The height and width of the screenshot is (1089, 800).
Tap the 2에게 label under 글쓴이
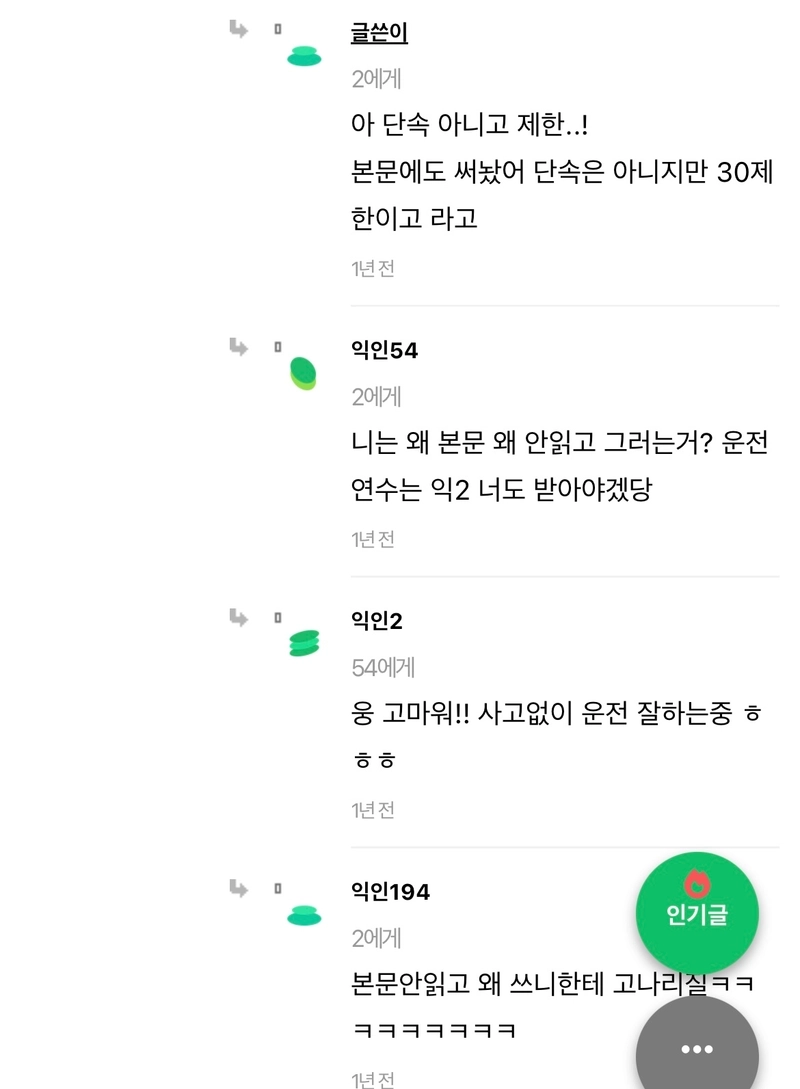[376, 79]
